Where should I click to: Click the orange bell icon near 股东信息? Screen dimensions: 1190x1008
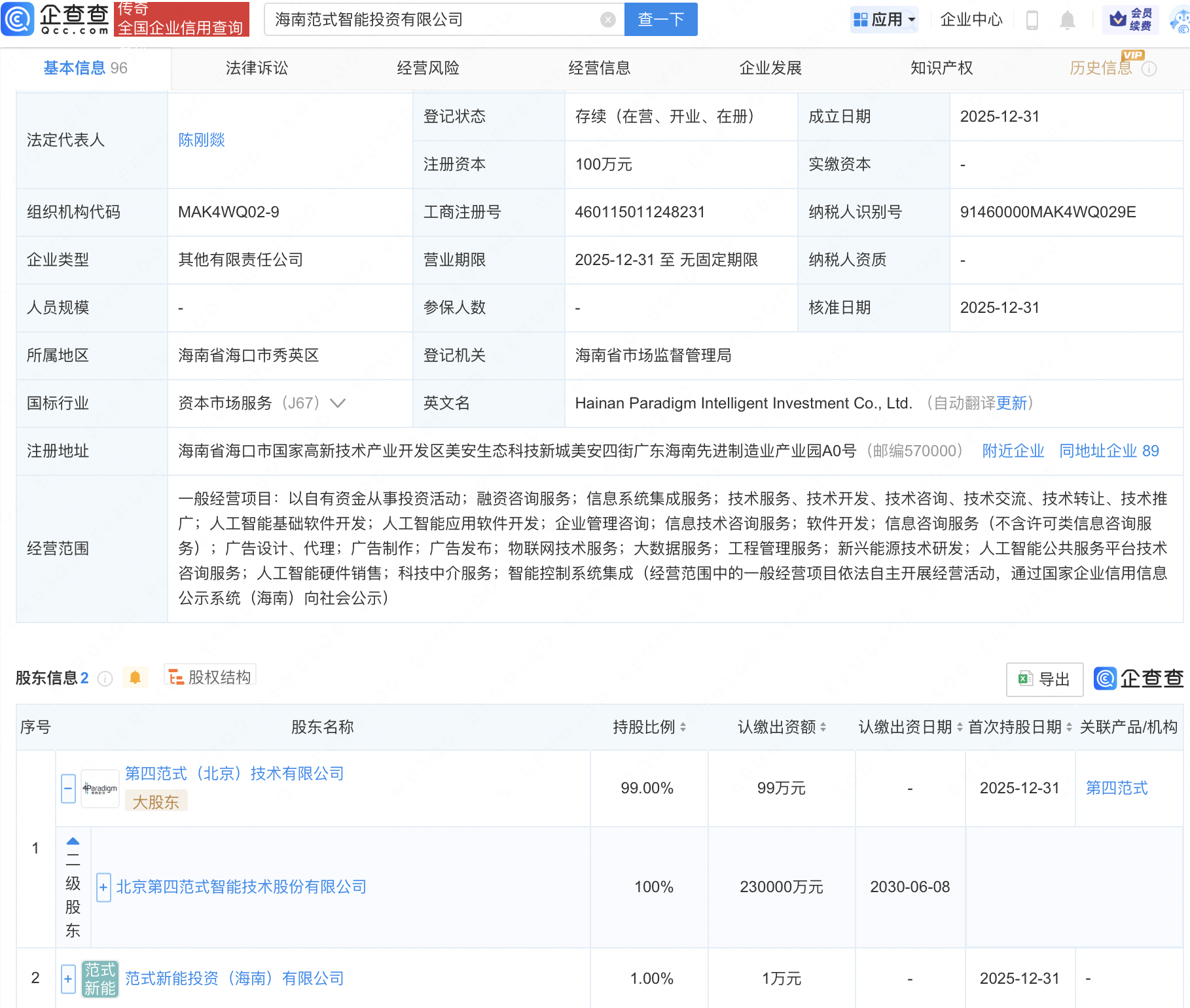tap(135, 678)
